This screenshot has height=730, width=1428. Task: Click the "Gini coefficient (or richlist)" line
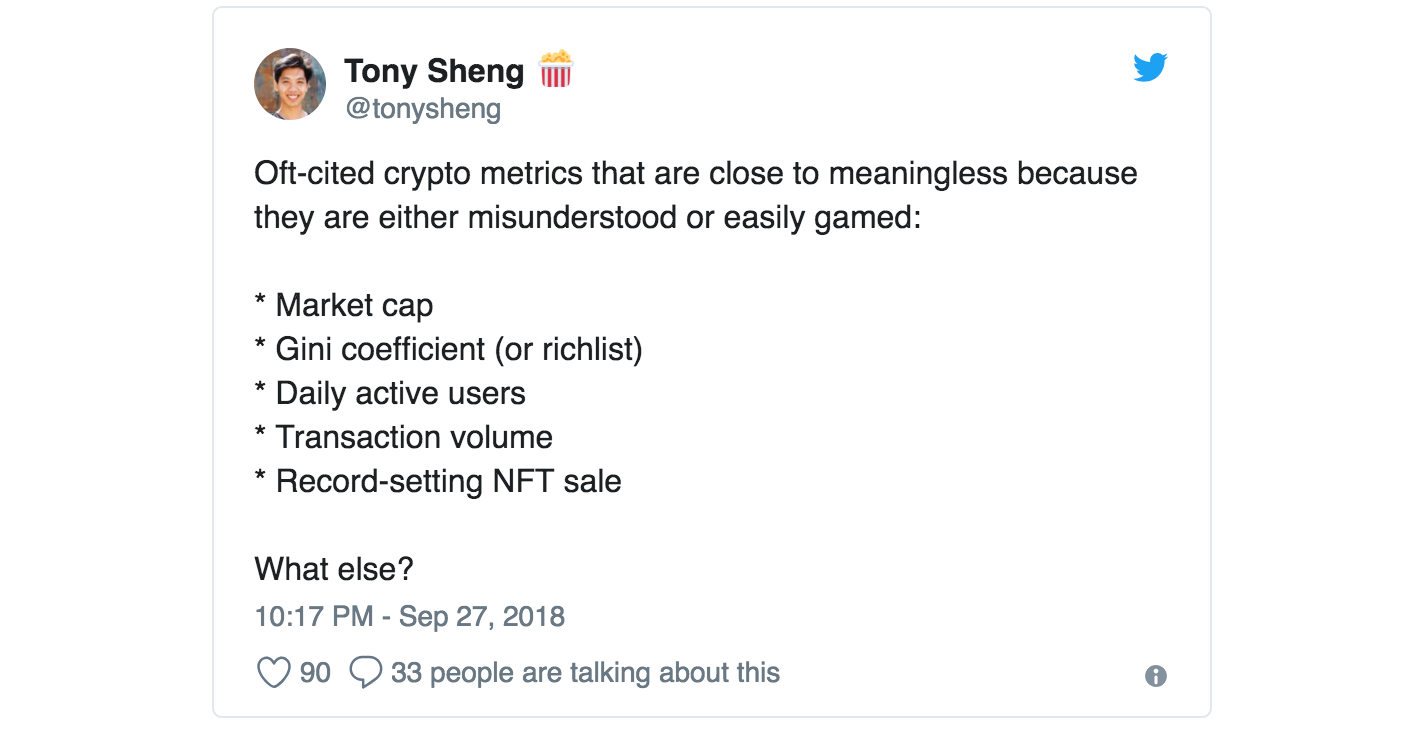449,349
